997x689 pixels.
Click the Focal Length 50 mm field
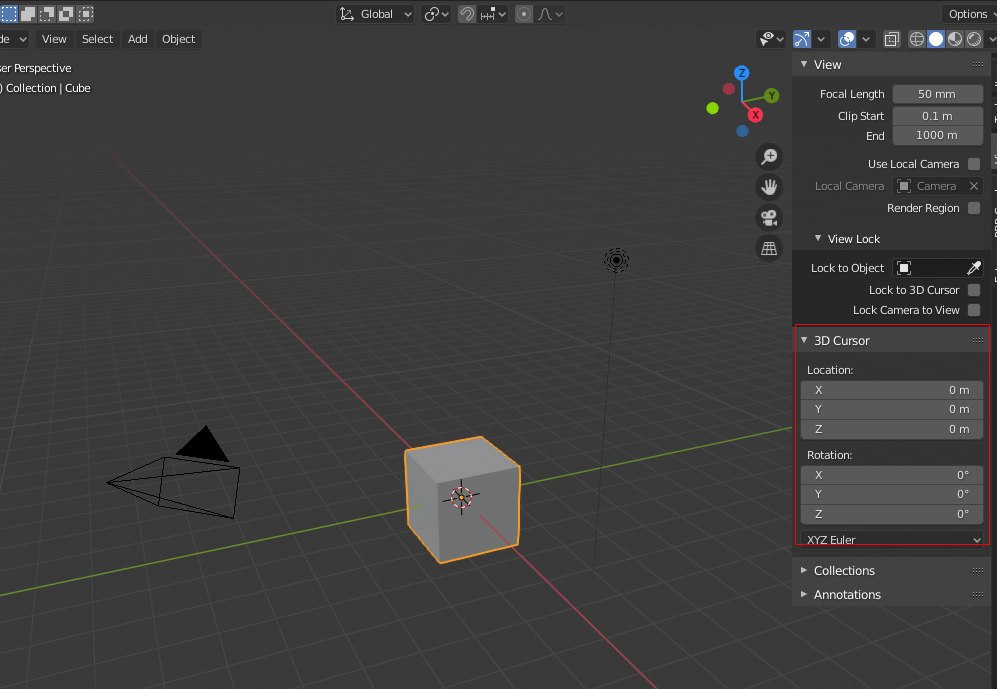coord(937,94)
